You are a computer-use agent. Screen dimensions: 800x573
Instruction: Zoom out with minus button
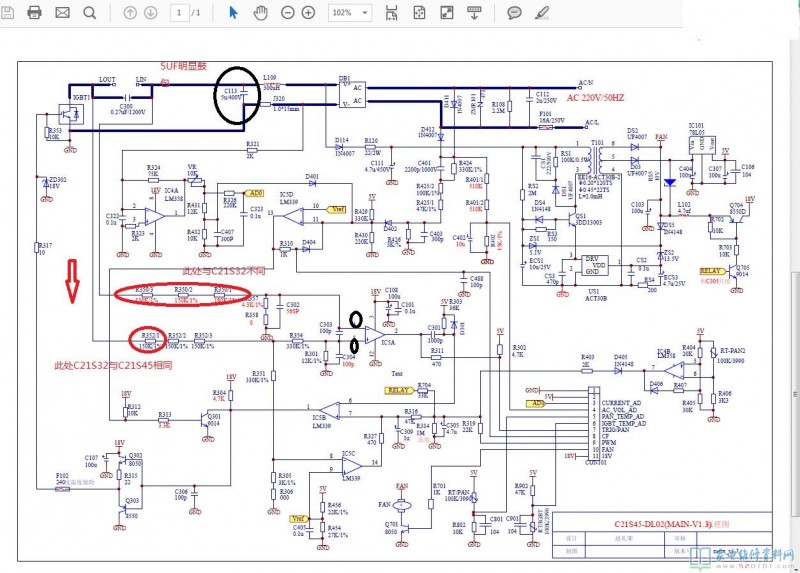click(x=288, y=13)
